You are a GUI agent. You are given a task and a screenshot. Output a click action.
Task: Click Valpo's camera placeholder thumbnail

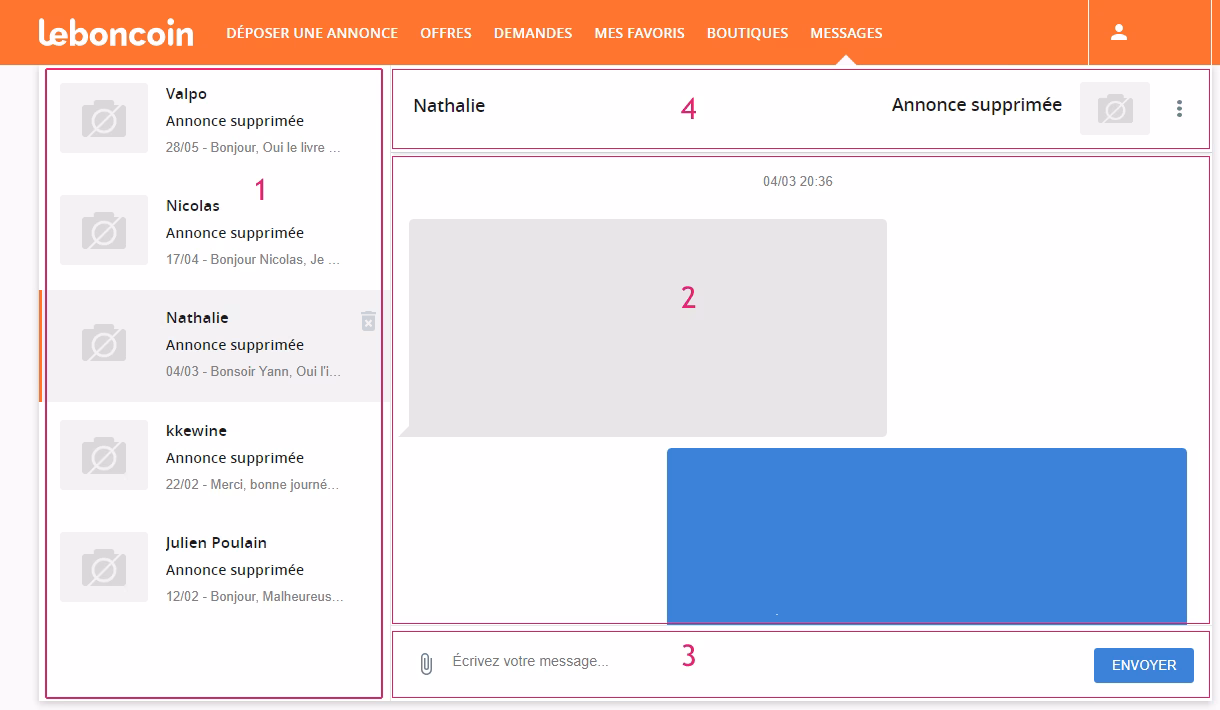click(x=104, y=118)
